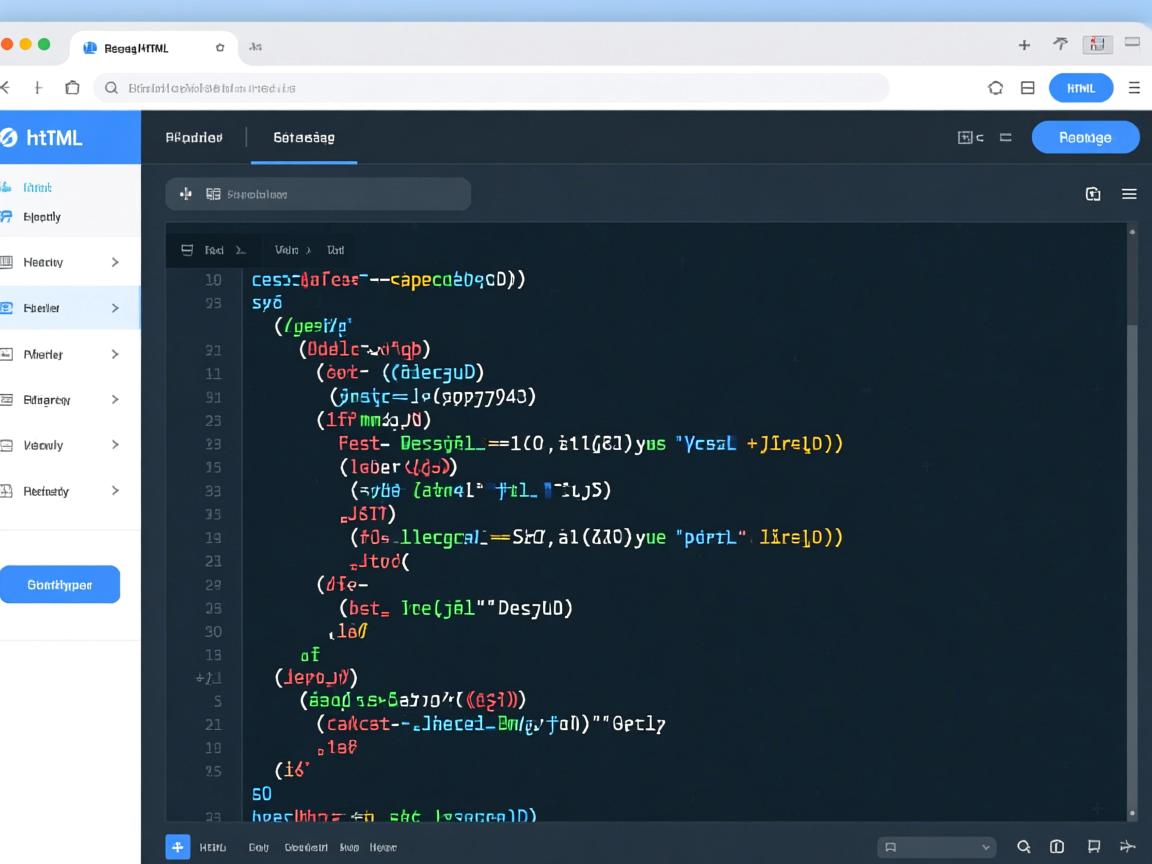Click the bookmark icon in the bottom-right status bar
The width and height of the screenshot is (1152, 864).
(1094, 847)
